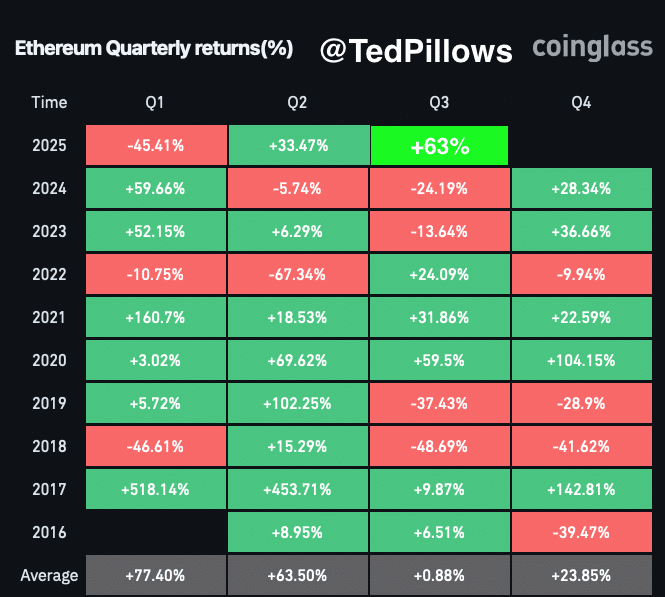Click the highlighted +63% cell
The image size is (665, 597).
(439, 145)
